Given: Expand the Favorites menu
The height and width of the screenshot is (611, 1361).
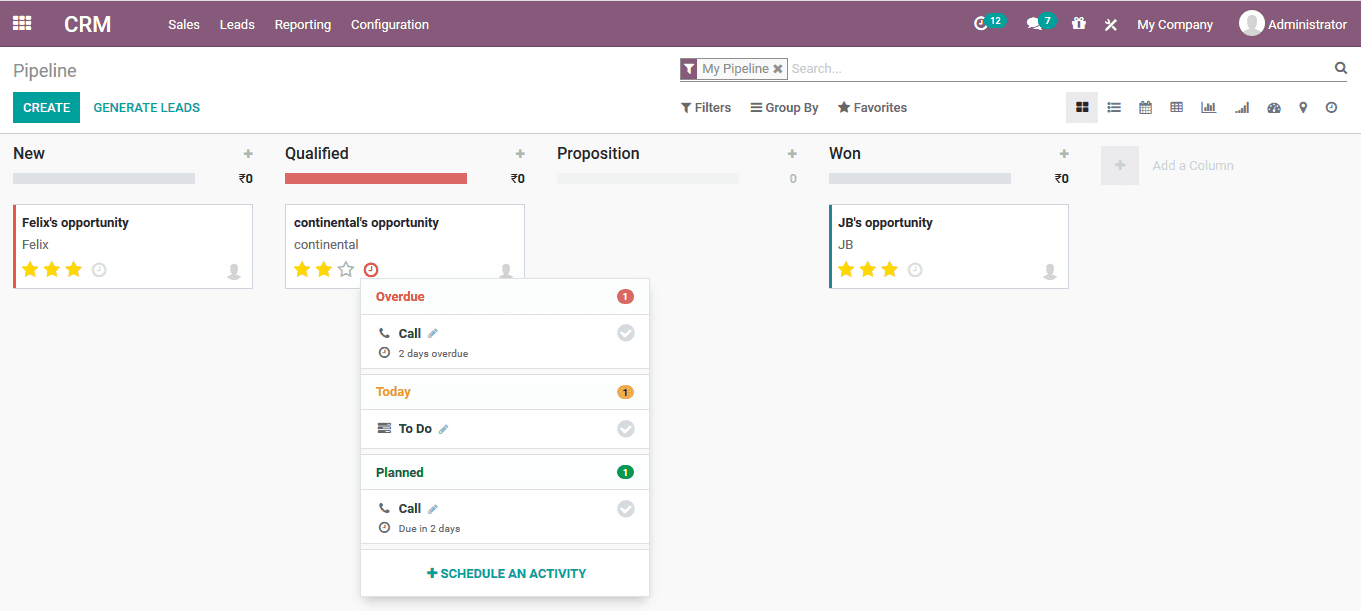Looking at the screenshot, I should [x=871, y=107].
